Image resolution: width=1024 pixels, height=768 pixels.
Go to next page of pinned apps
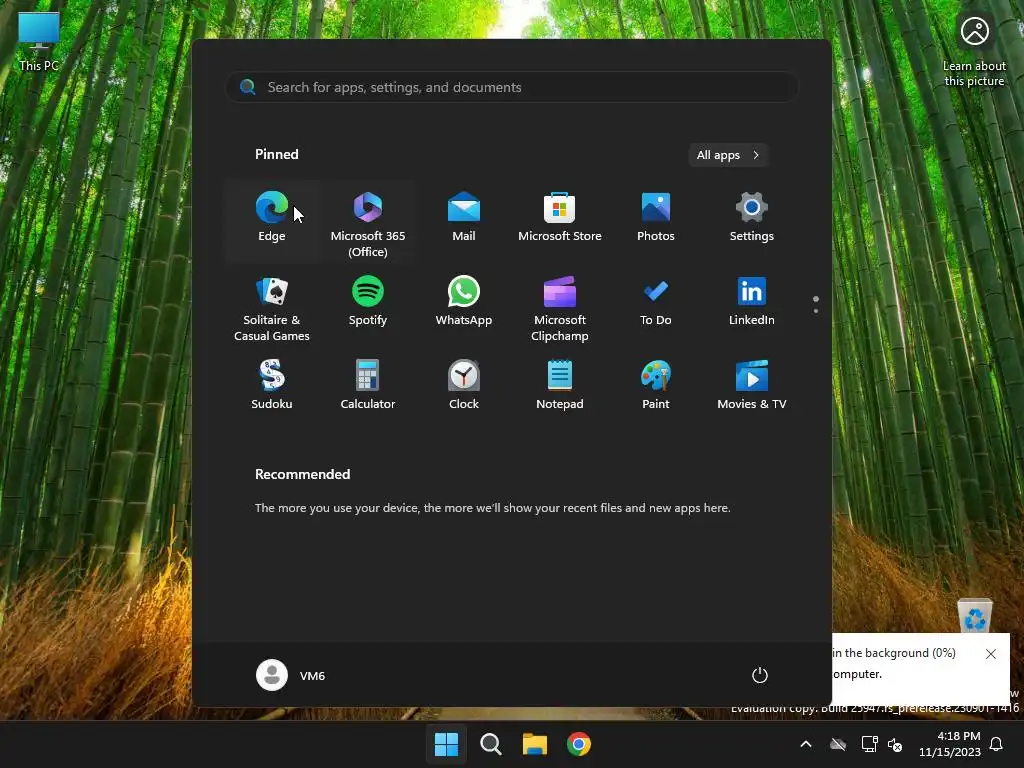(x=816, y=311)
